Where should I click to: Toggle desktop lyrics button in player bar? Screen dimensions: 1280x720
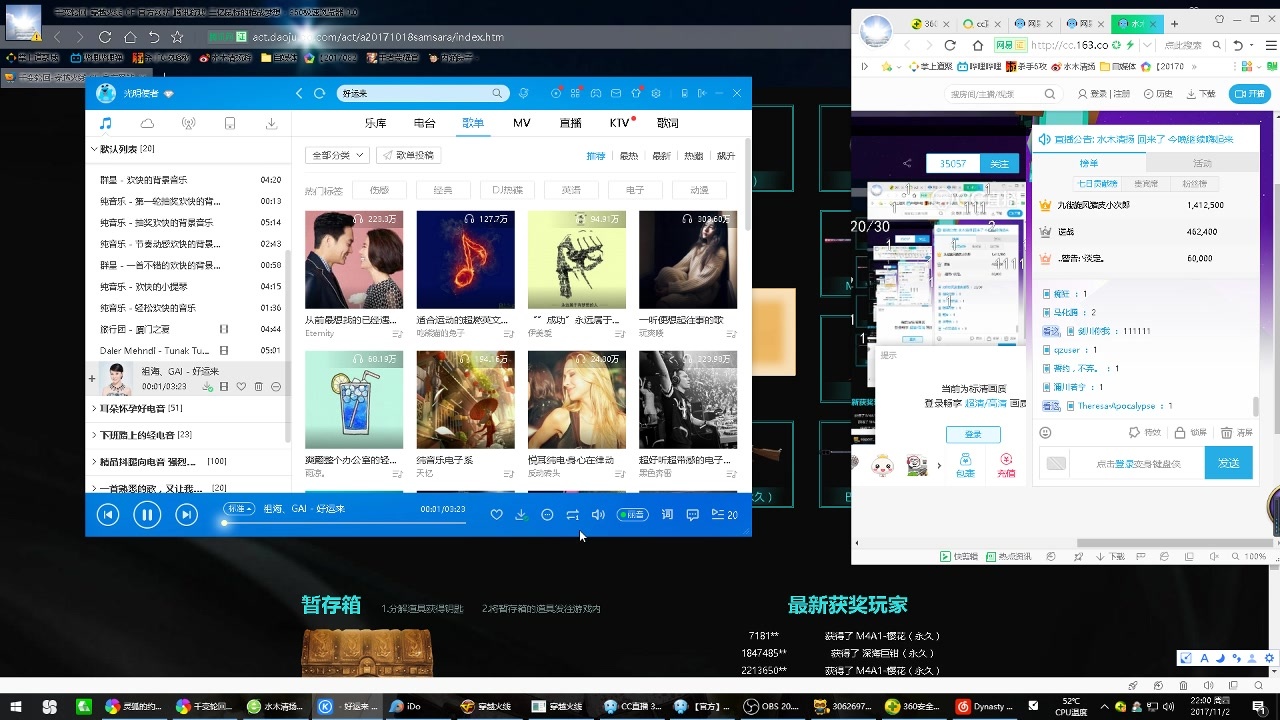[x=667, y=514]
